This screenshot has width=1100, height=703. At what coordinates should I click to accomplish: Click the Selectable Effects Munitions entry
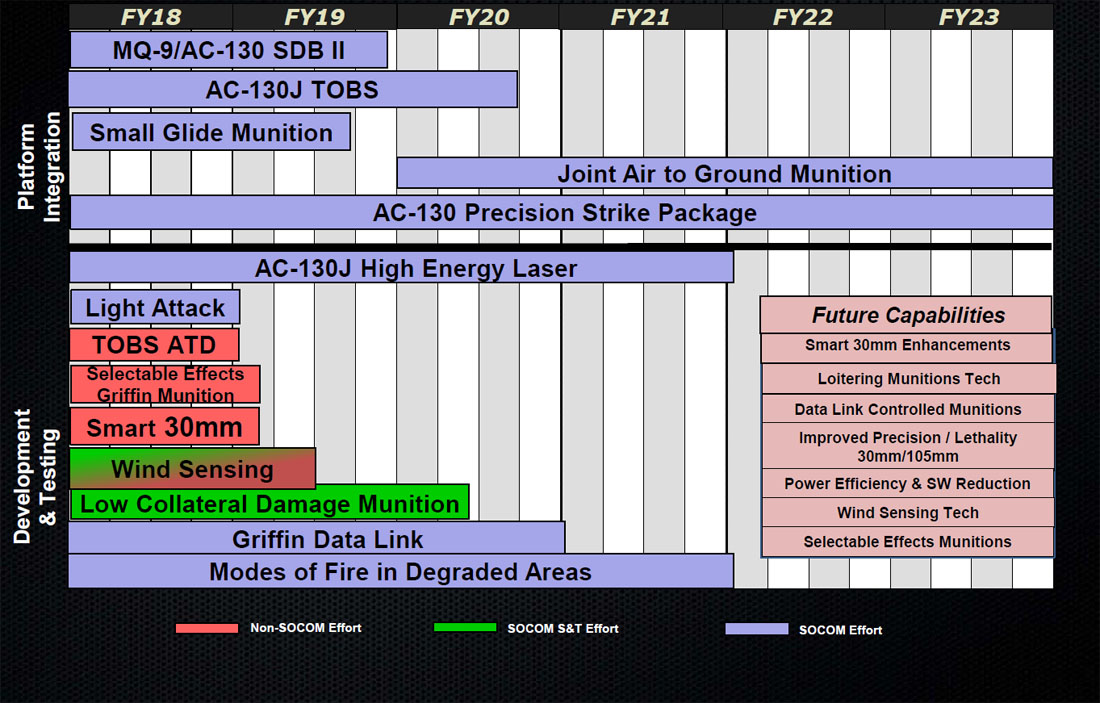pyautogui.click(x=908, y=542)
